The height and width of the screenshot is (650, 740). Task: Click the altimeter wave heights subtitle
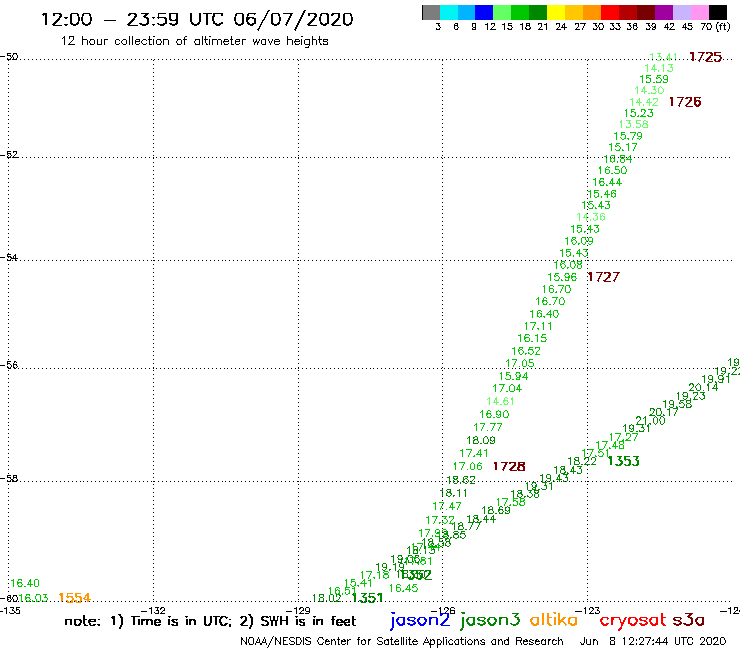coord(194,42)
